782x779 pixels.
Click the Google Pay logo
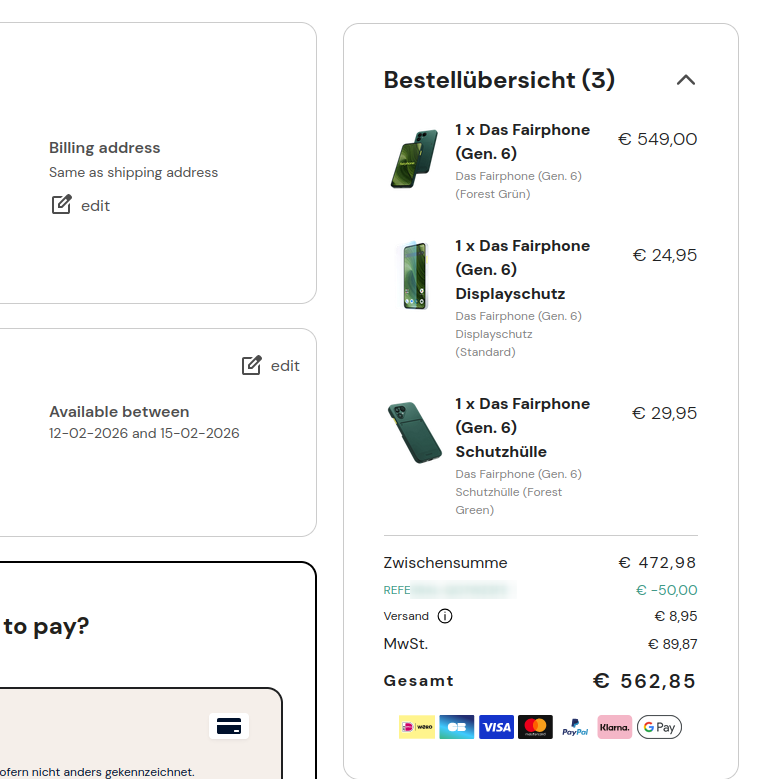click(659, 727)
